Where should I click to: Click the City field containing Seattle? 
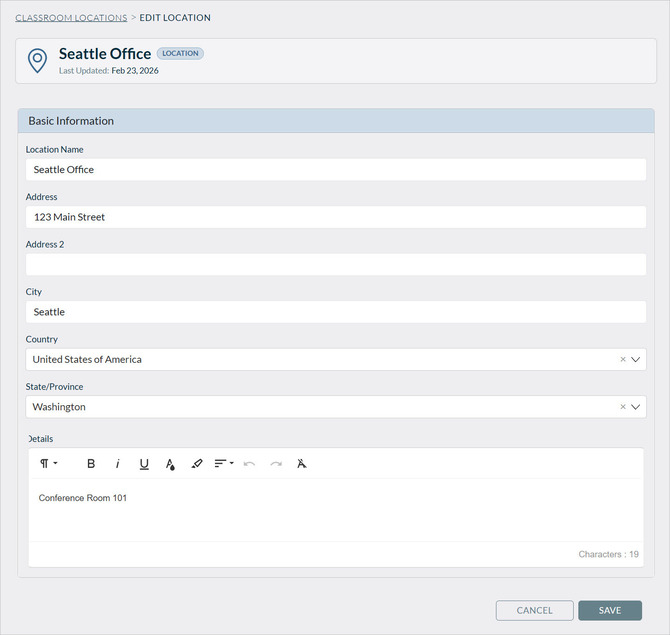pos(335,312)
